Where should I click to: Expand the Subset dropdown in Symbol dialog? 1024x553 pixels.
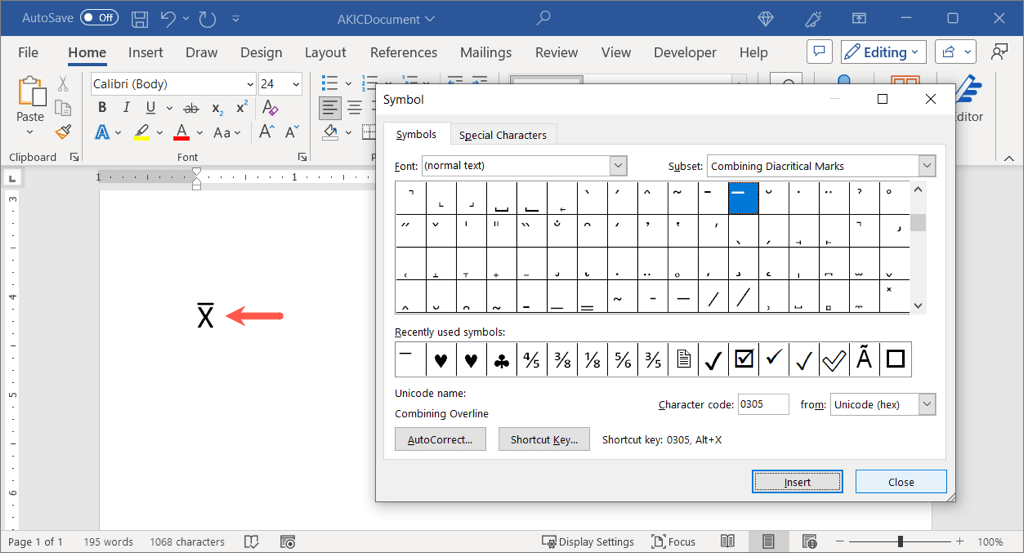point(926,166)
